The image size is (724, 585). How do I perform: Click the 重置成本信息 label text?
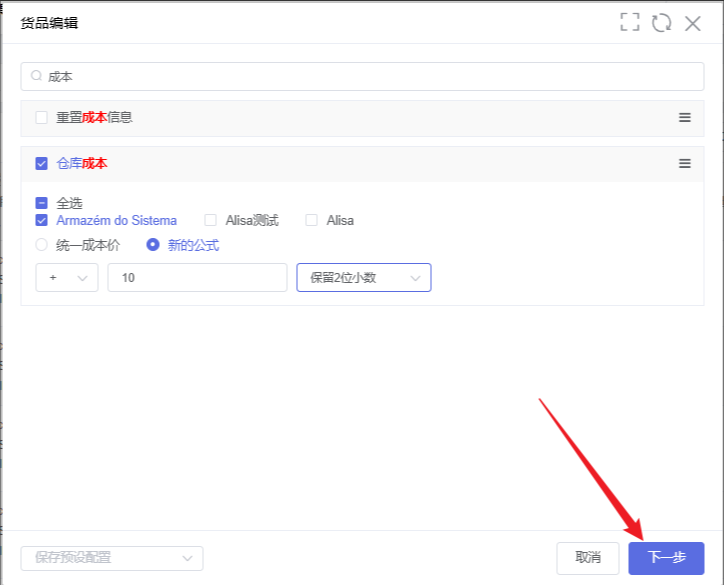(x=95, y=117)
